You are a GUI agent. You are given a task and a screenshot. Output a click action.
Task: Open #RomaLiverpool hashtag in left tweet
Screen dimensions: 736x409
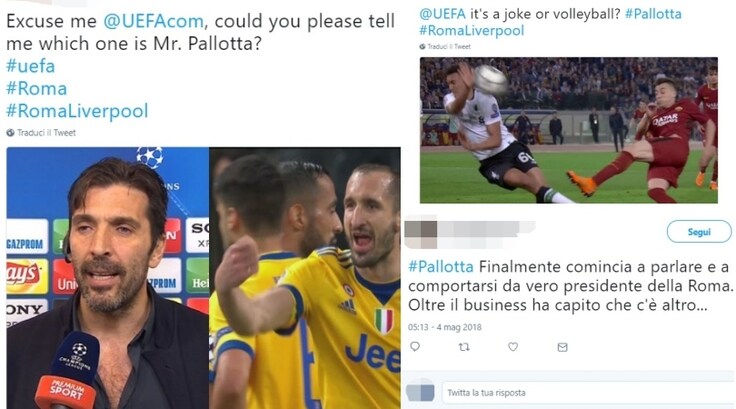pyautogui.click(x=77, y=111)
